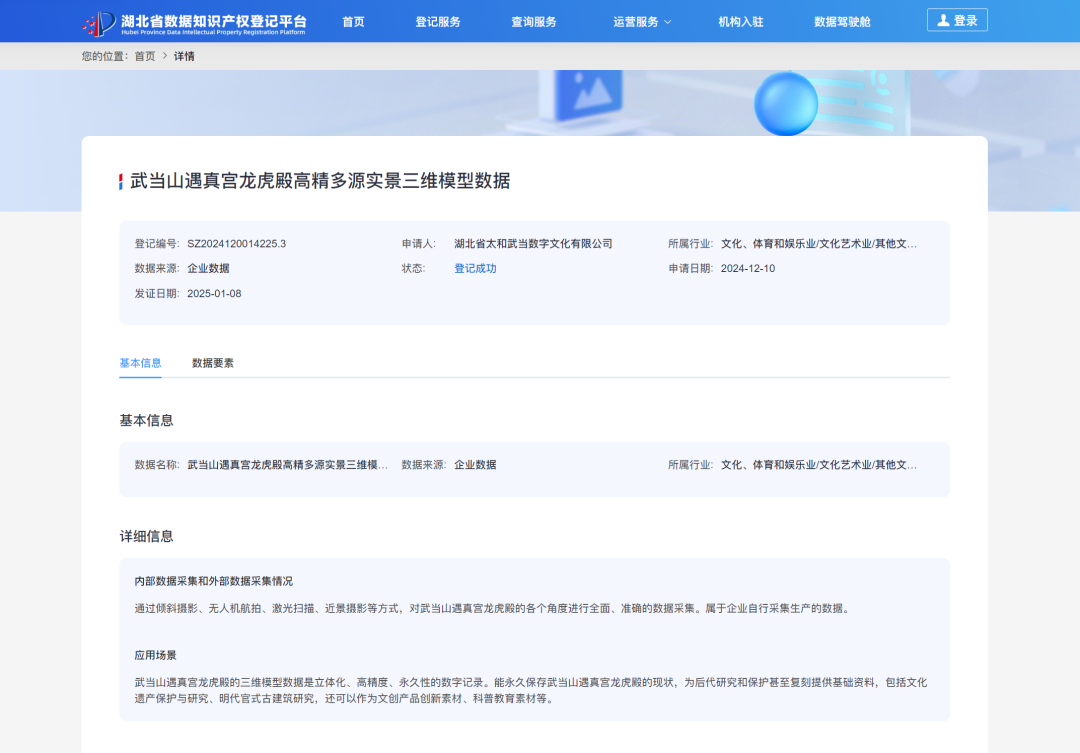Open 首页 in the top navigation
The image size is (1080, 753).
click(352, 20)
